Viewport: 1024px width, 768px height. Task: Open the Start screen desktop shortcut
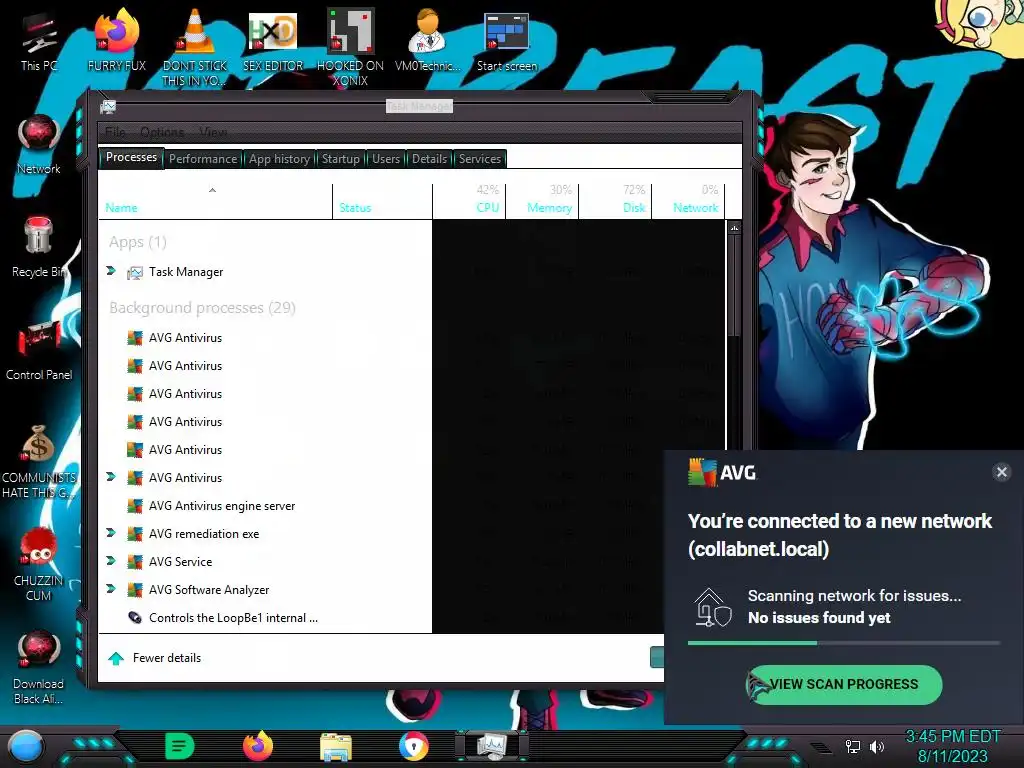pos(507,40)
